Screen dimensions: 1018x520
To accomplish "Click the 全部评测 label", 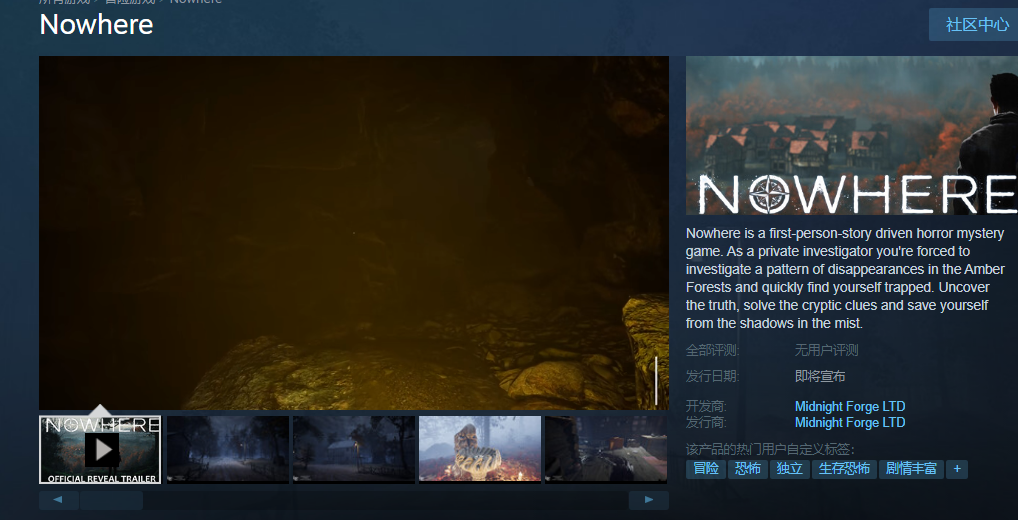I will click(x=712, y=351).
